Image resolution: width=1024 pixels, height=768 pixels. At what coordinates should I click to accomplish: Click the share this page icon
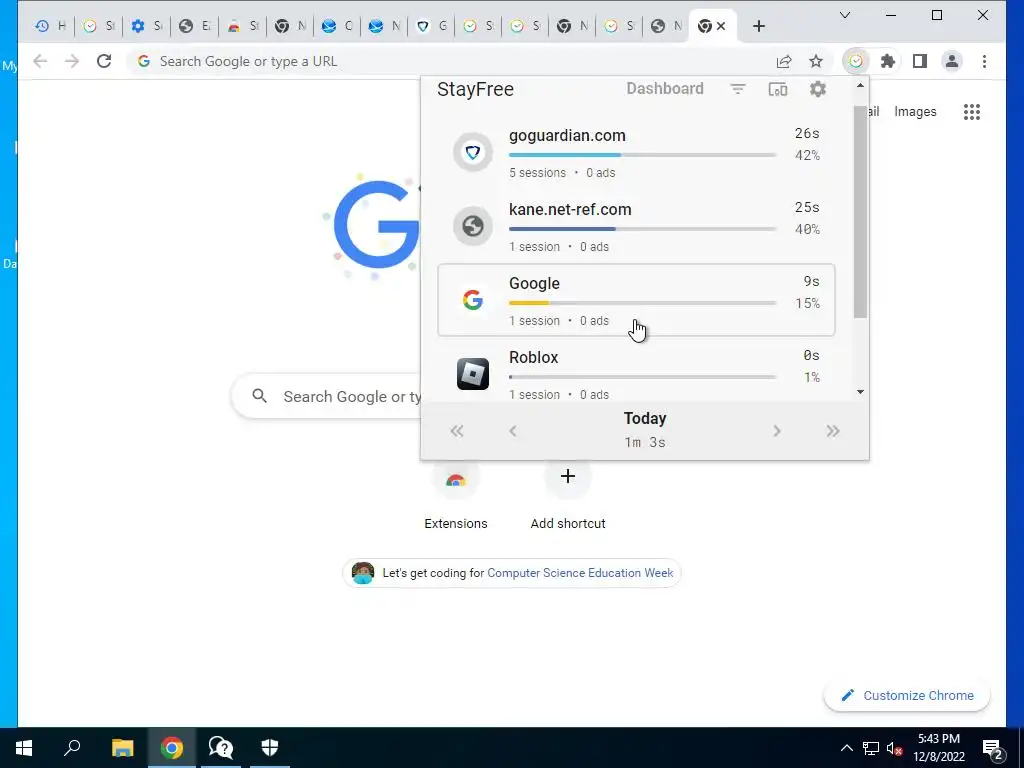pos(784,61)
